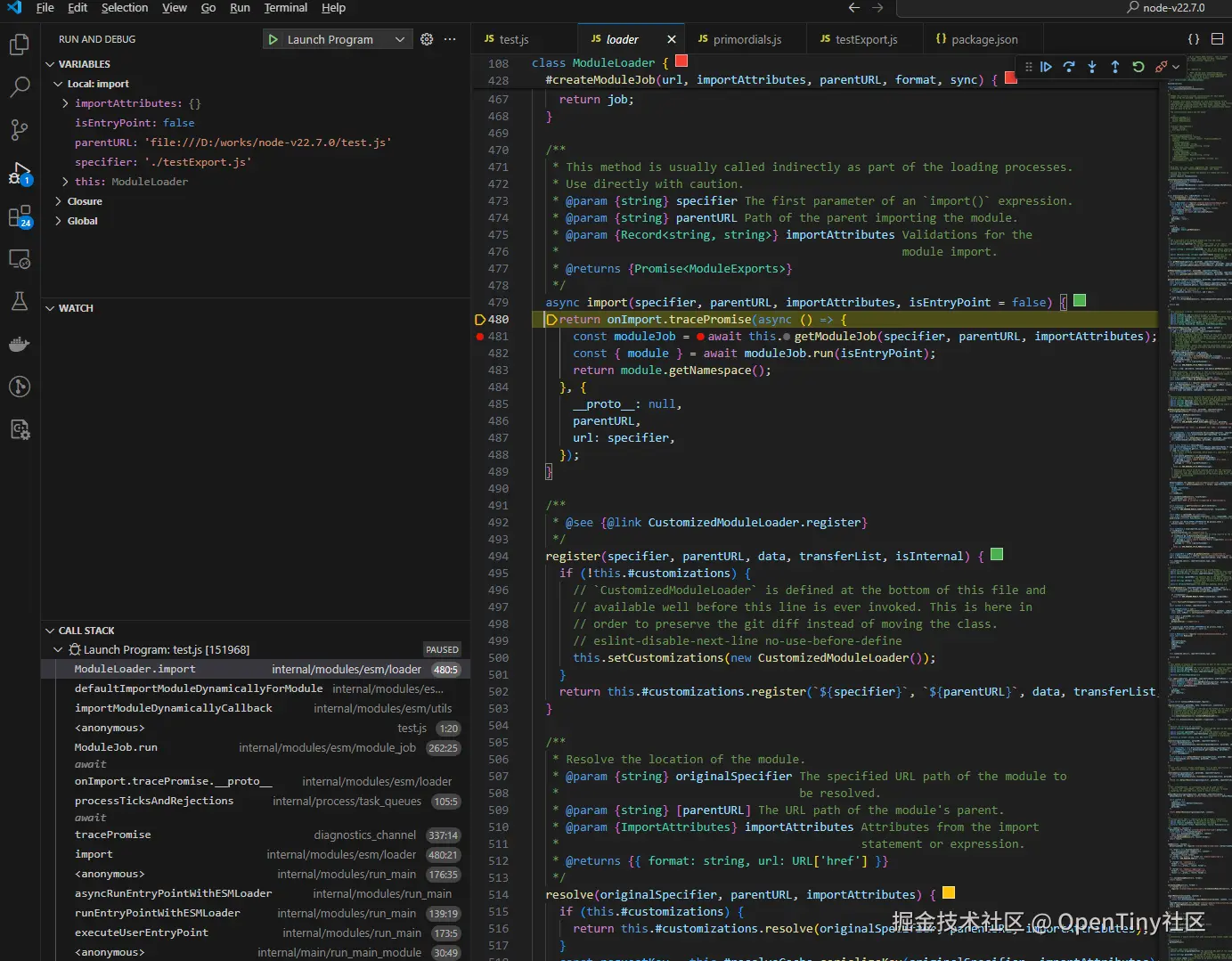Click the green swatch on line 479
This screenshot has width=1232, height=961.
(x=1080, y=301)
